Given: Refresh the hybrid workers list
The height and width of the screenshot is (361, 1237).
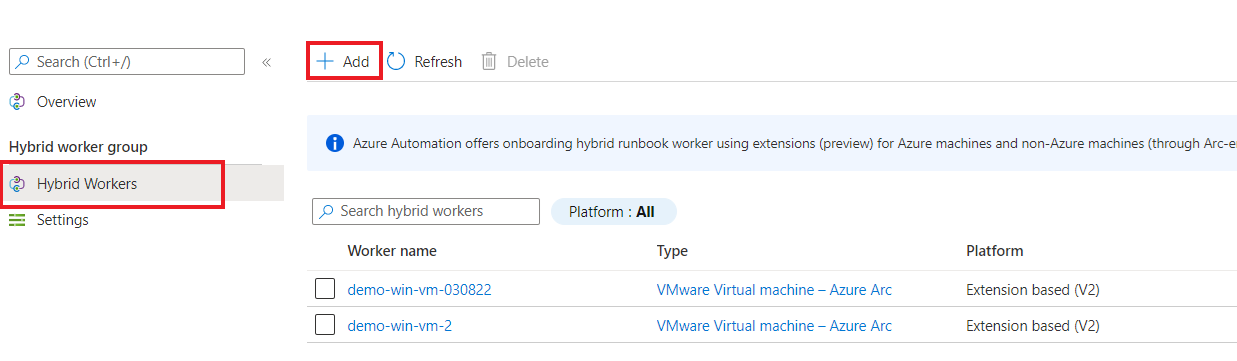Looking at the screenshot, I should click(424, 62).
